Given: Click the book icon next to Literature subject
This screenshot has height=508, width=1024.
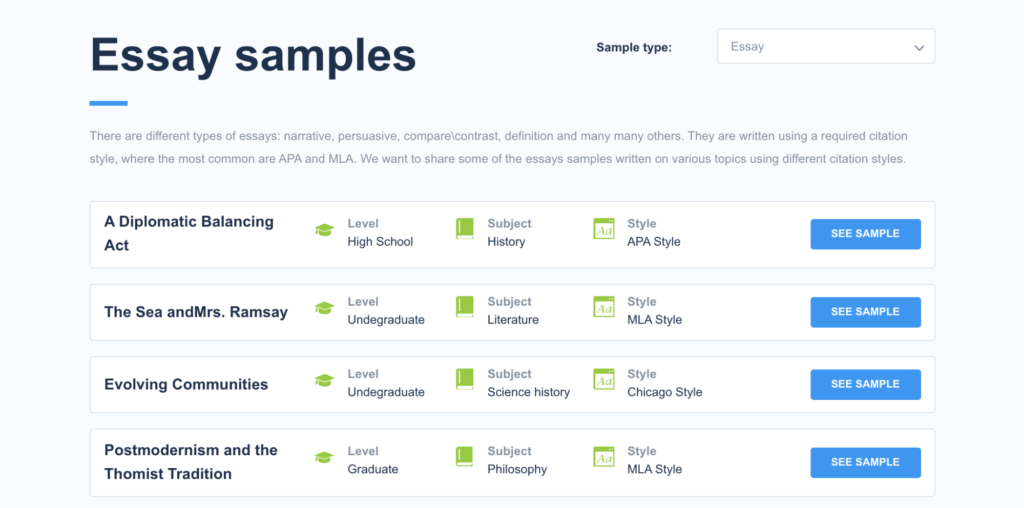Looking at the screenshot, I should 464,308.
